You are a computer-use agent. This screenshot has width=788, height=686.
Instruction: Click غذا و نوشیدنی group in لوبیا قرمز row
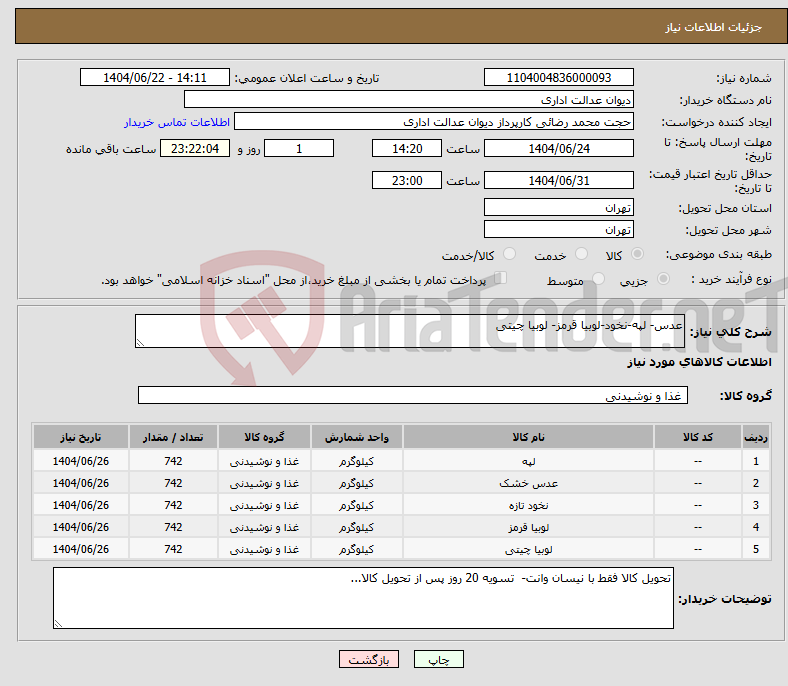click(x=264, y=527)
